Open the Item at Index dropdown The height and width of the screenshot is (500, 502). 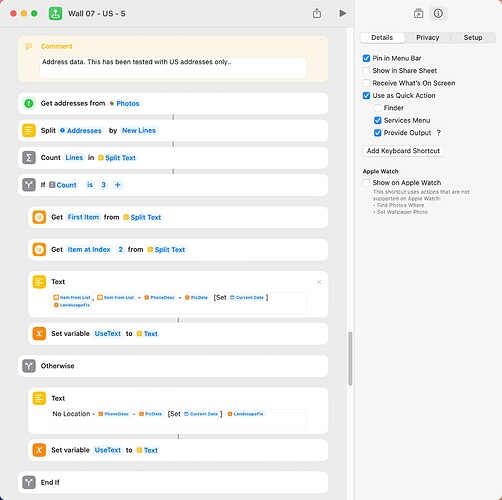coord(89,250)
